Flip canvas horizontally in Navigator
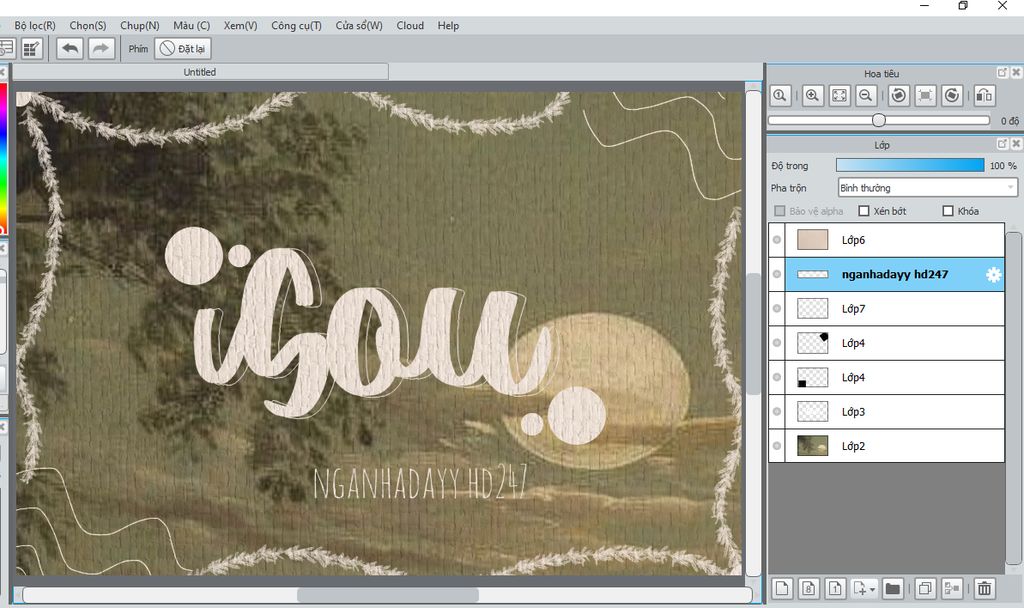This screenshot has width=1024, height=608. point(984,95)
